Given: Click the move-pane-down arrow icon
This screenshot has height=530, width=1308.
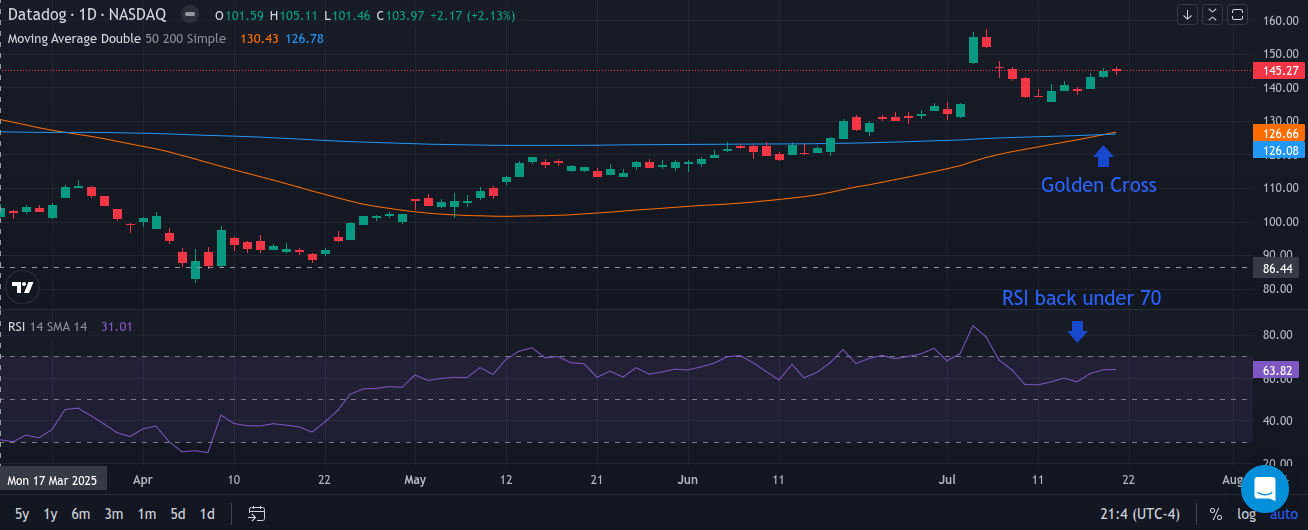Looking at the screenshot, I should tap(1187, 14).
